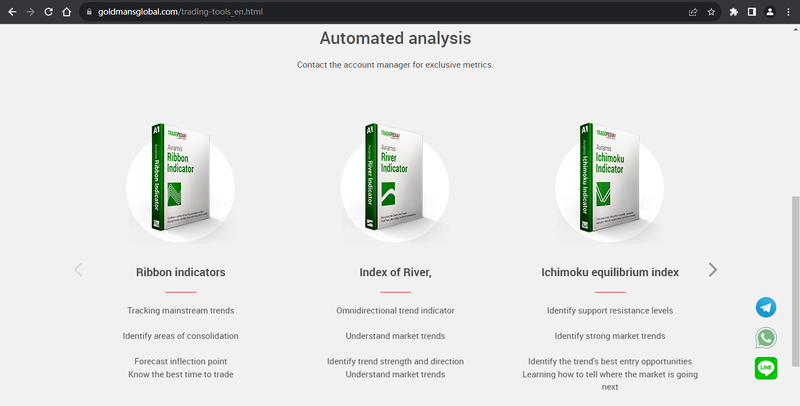Viewport: 800px width, 406px height.
Task: Click 'Know the best time to trade'
Action: pos(181,374)
